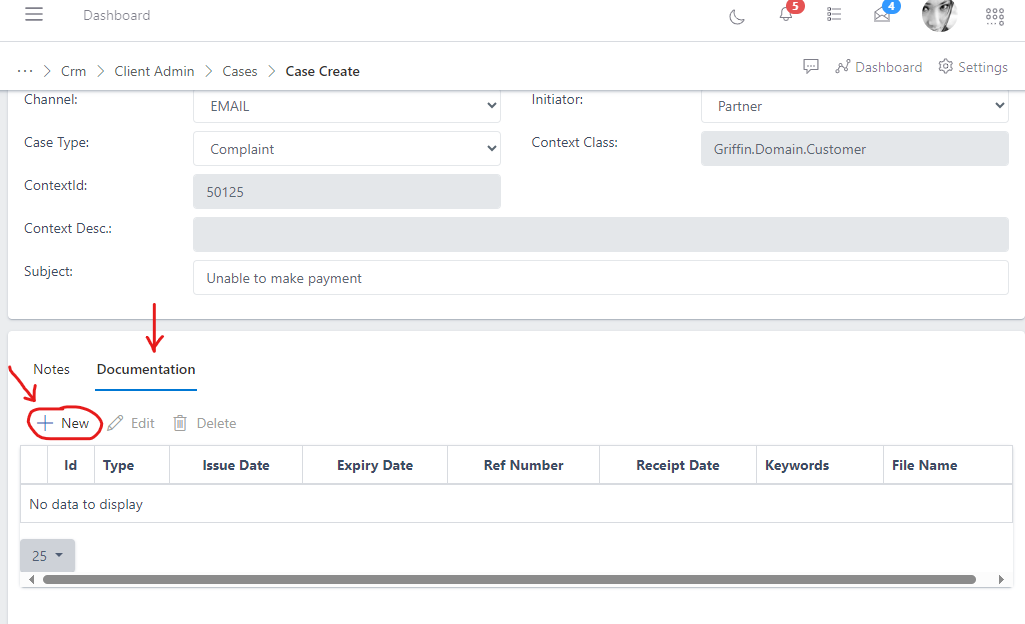The image size is (1025, 624).
Task: Open notifications bell with 5 alerts
Action: click(x=786, y=14)
